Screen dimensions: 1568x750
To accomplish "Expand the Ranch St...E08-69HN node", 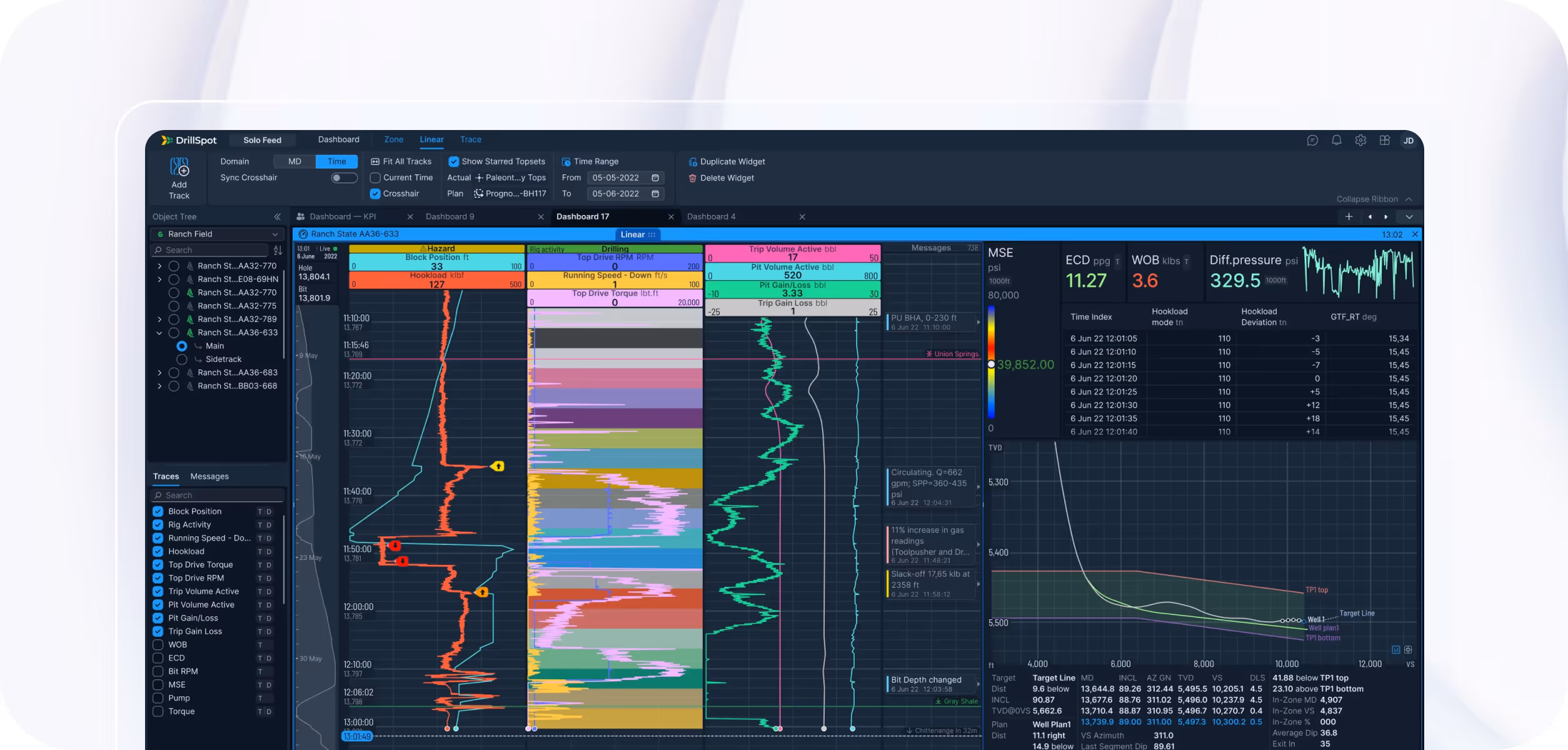I will pyautogui.click(x=159, y=279).
